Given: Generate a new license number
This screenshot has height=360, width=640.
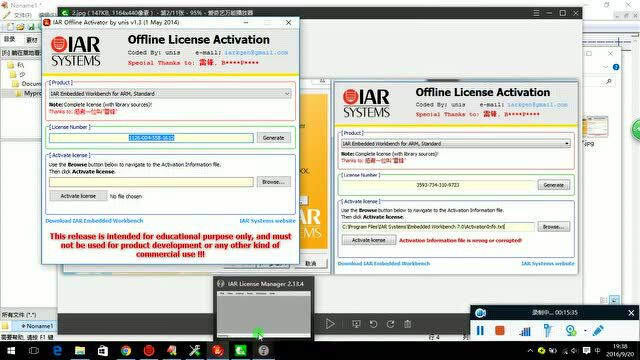Looking at the screenshot, I should (273, 138).
